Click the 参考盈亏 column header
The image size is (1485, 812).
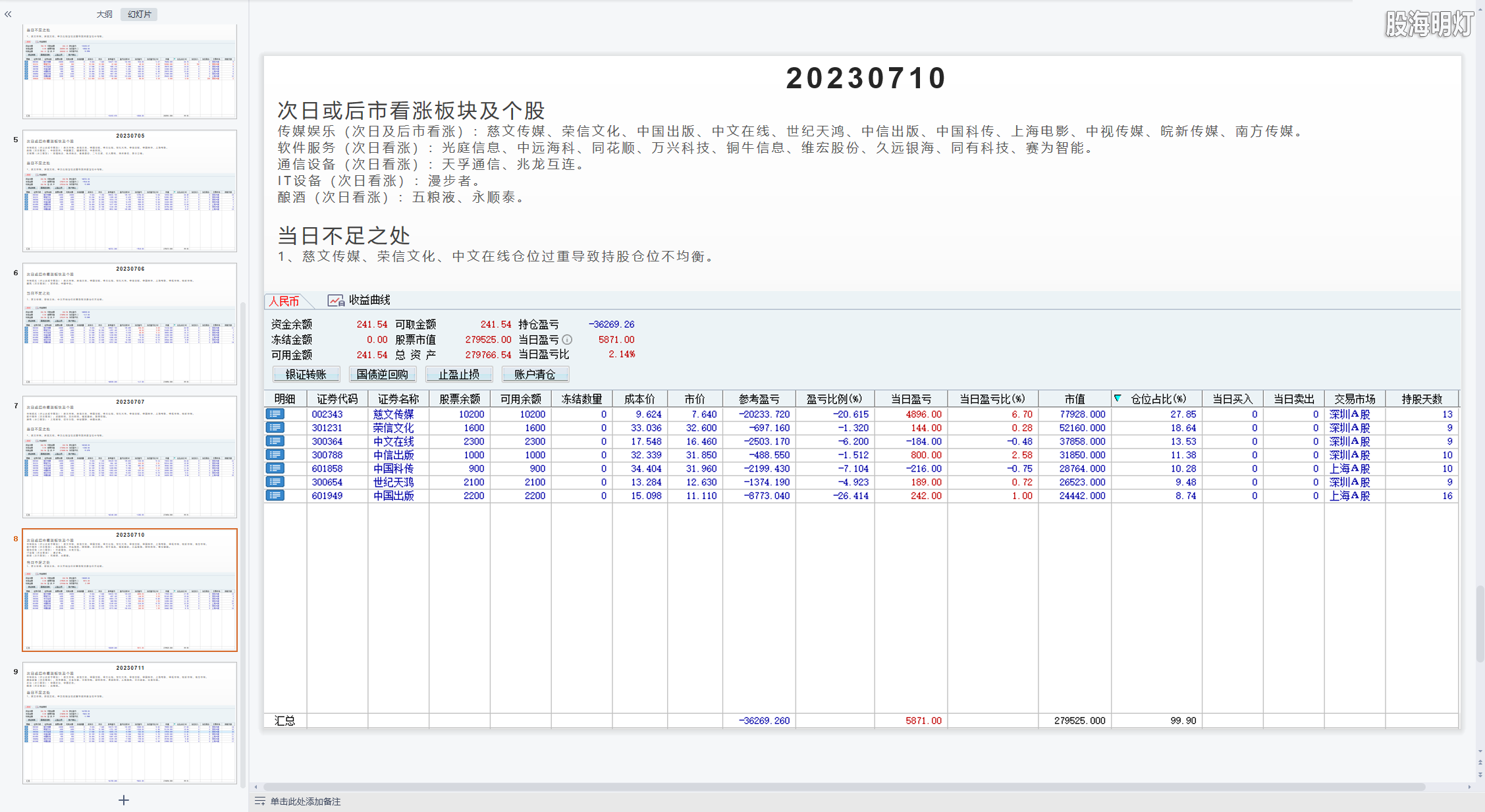[x=759, y=399]
